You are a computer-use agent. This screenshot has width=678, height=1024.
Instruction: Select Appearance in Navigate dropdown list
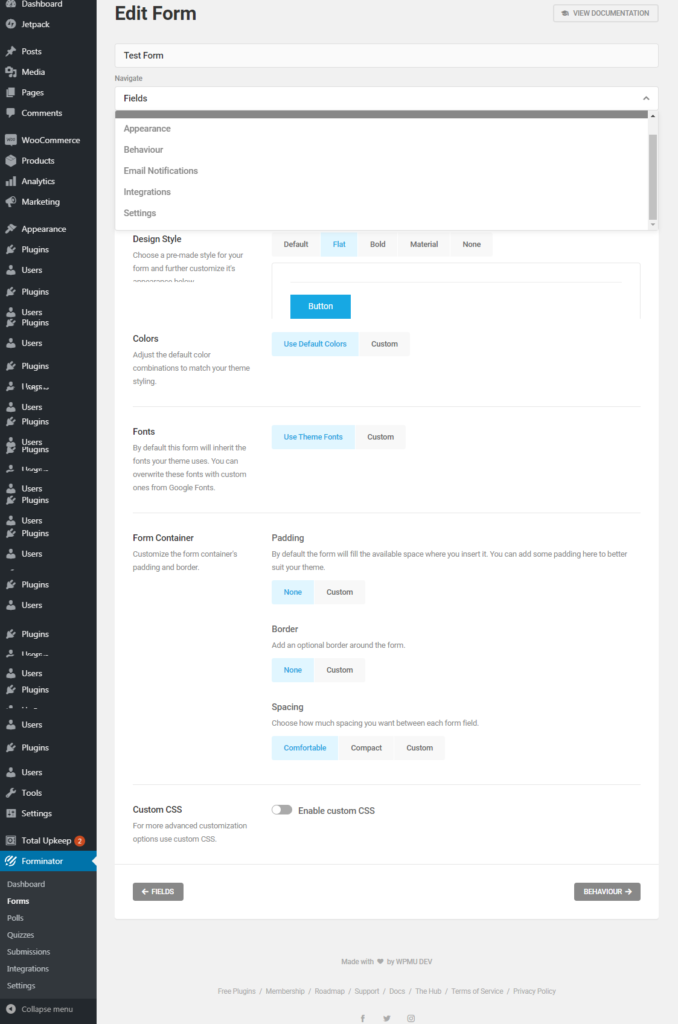click(381, 129)
